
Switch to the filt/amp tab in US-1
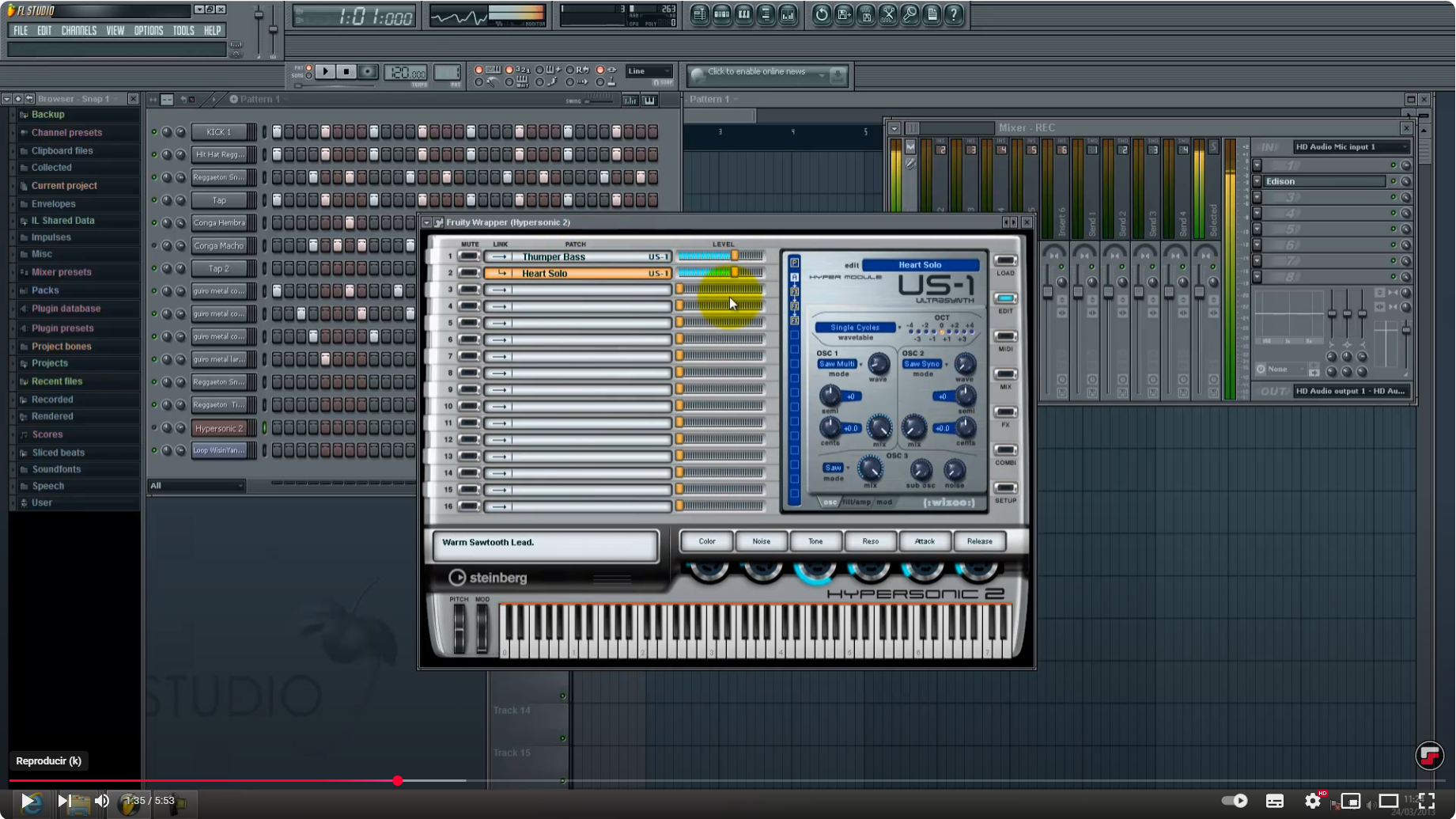pos(857,502)
